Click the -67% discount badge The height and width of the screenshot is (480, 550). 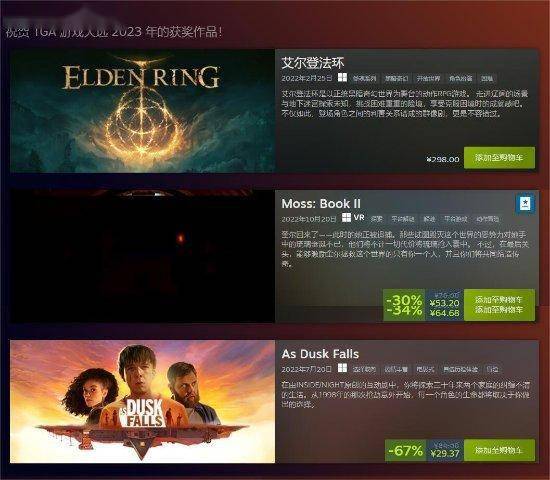click(405, 450)
